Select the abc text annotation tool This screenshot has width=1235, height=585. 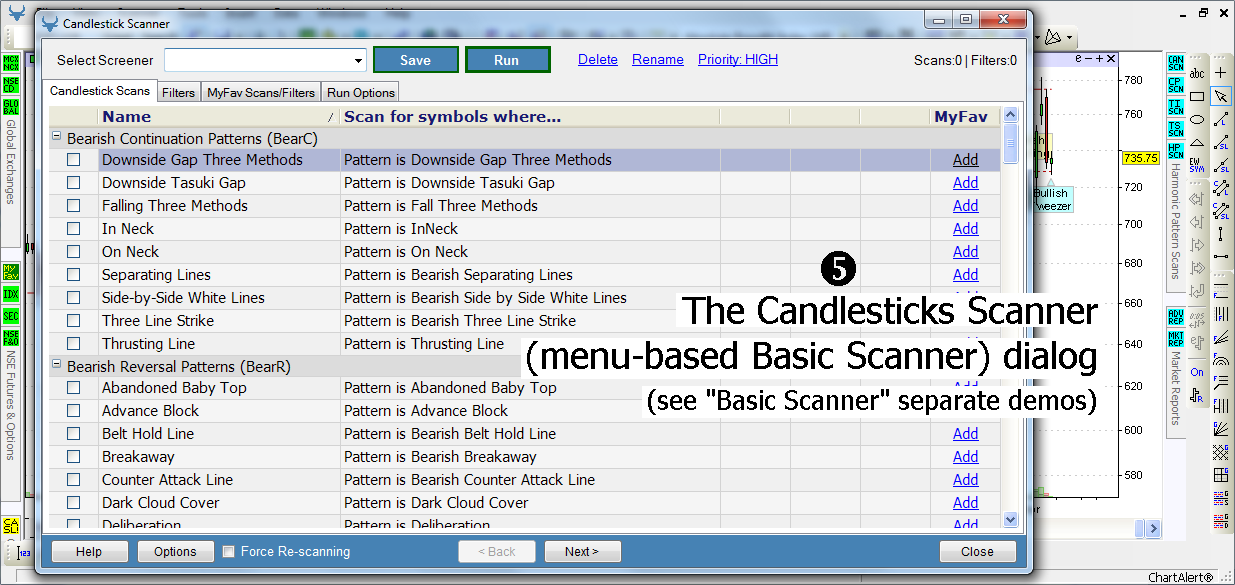[x=1197, y=73]
